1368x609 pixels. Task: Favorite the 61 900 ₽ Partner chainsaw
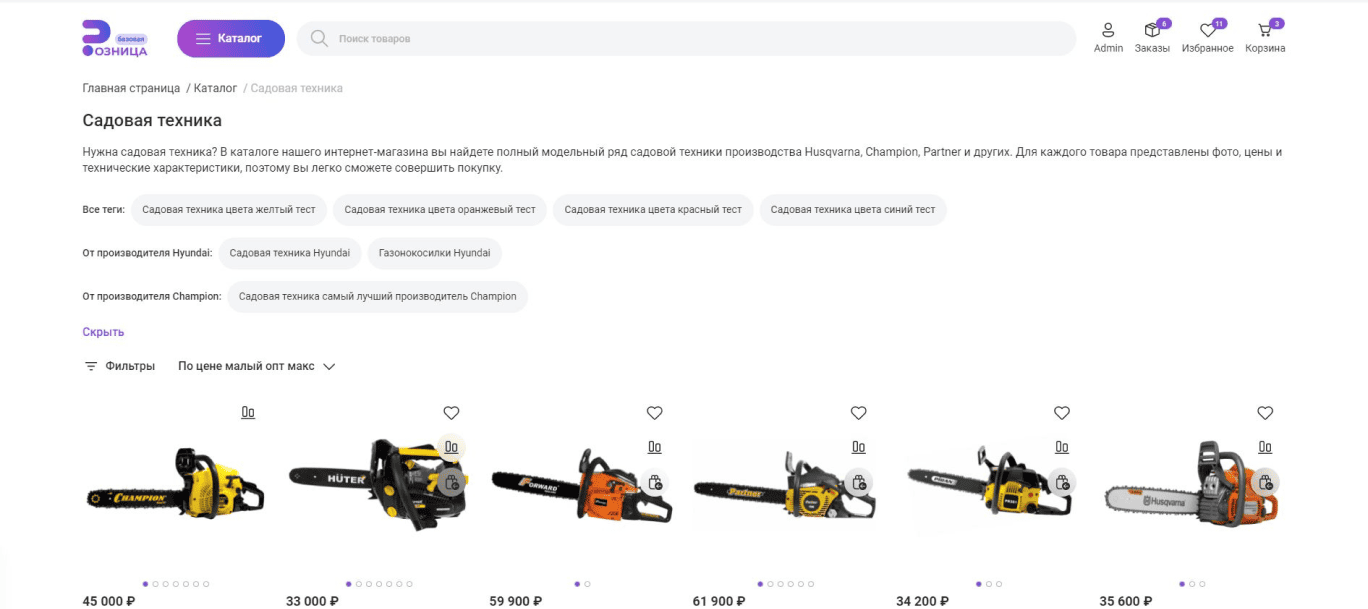coord(859,413)
